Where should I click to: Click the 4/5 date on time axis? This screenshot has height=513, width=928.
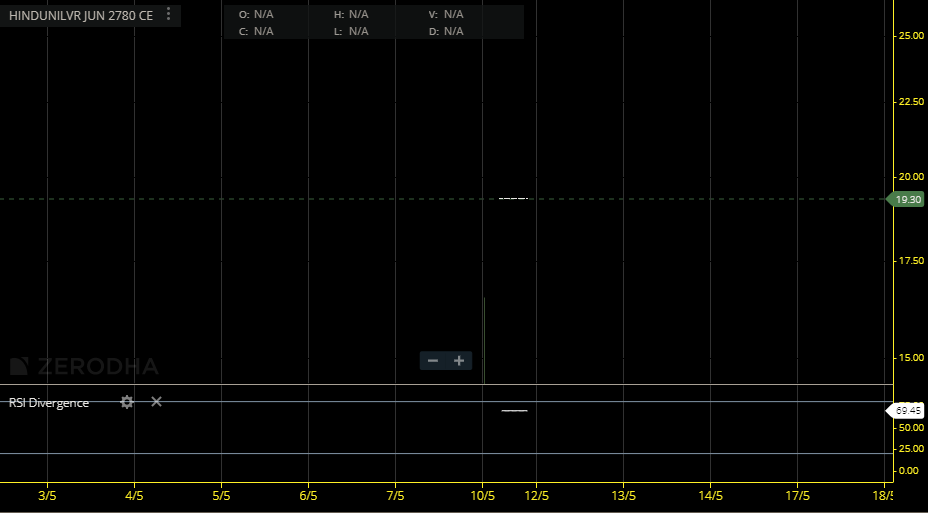click(x=134, y=495)
